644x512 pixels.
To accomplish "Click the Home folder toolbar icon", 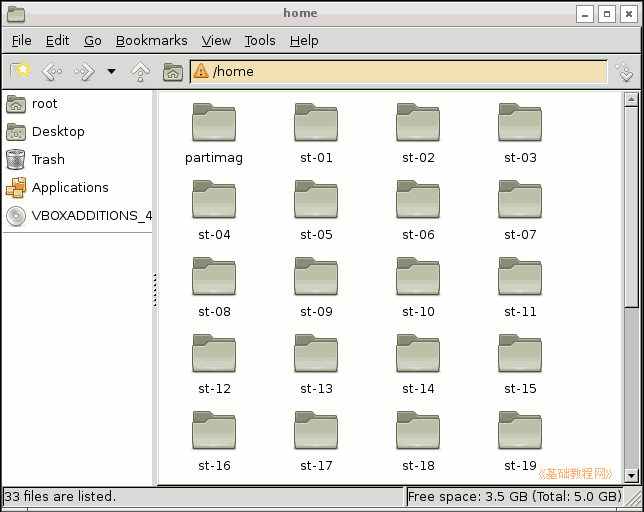I will [173, 72].
